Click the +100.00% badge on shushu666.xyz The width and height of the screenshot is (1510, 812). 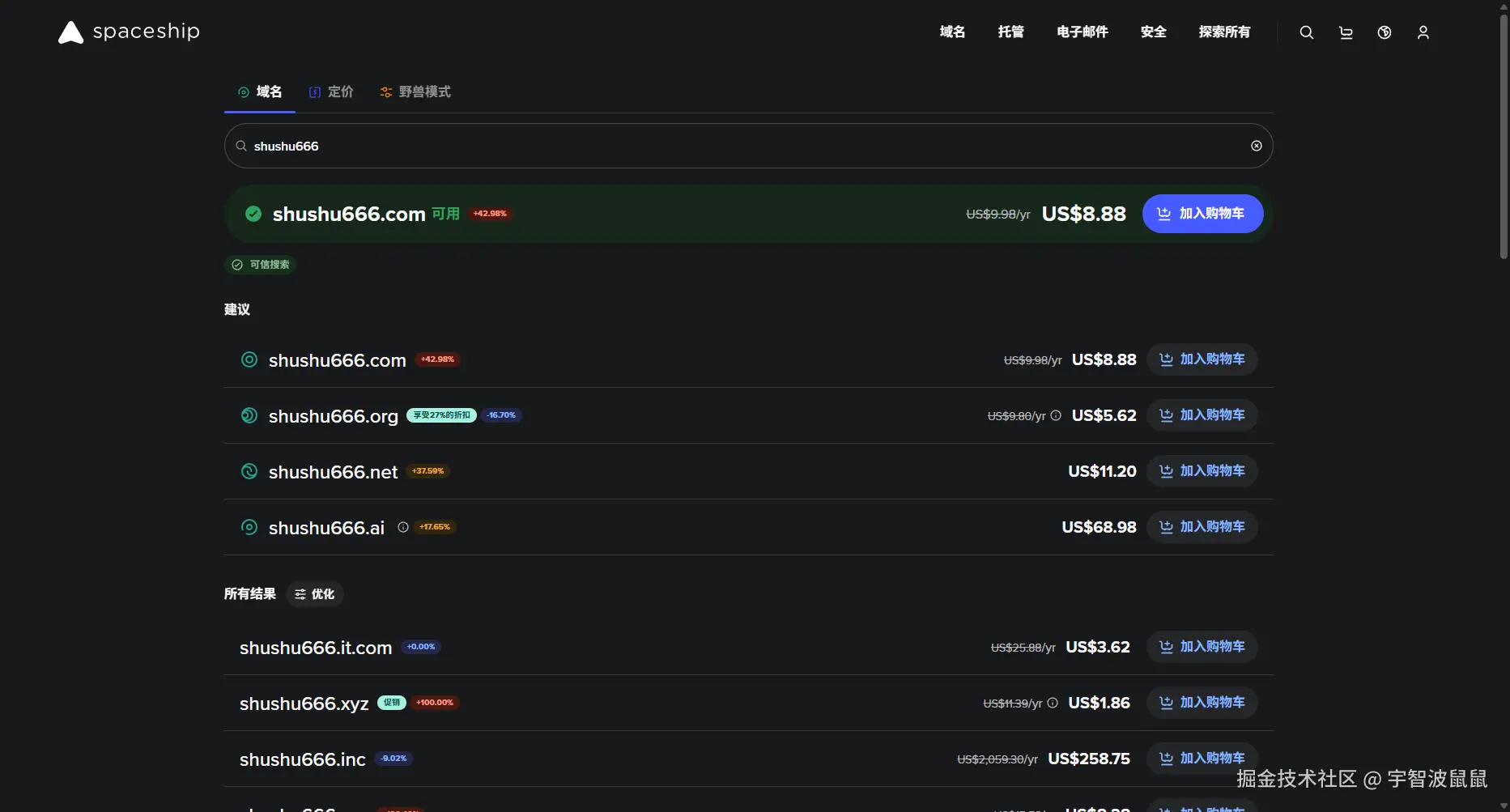click(435, 703)
